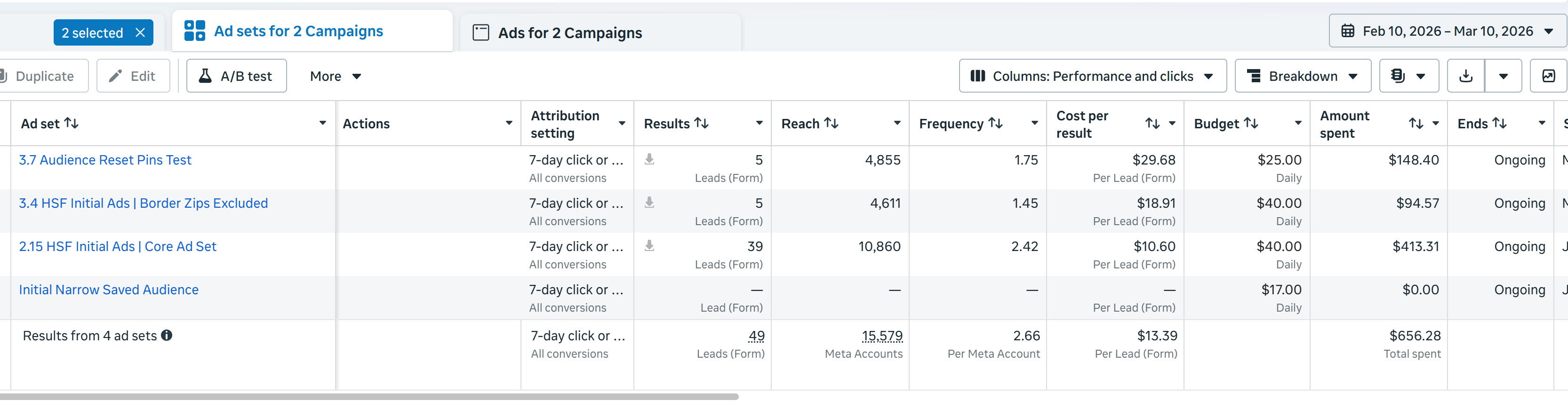Click the A/B test flask icon

tap(205, 76)
